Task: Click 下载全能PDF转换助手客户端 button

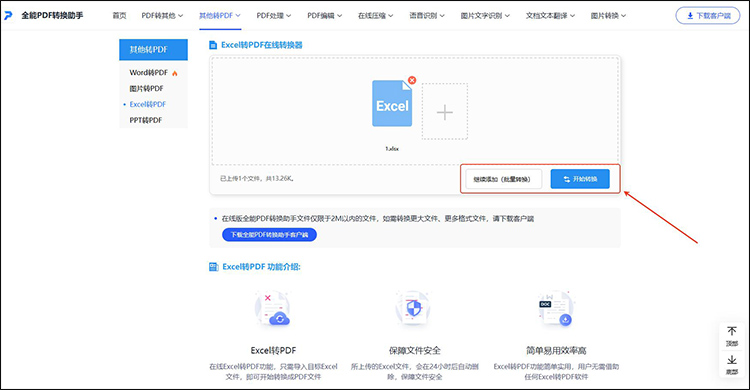Action: click(269, 234)
